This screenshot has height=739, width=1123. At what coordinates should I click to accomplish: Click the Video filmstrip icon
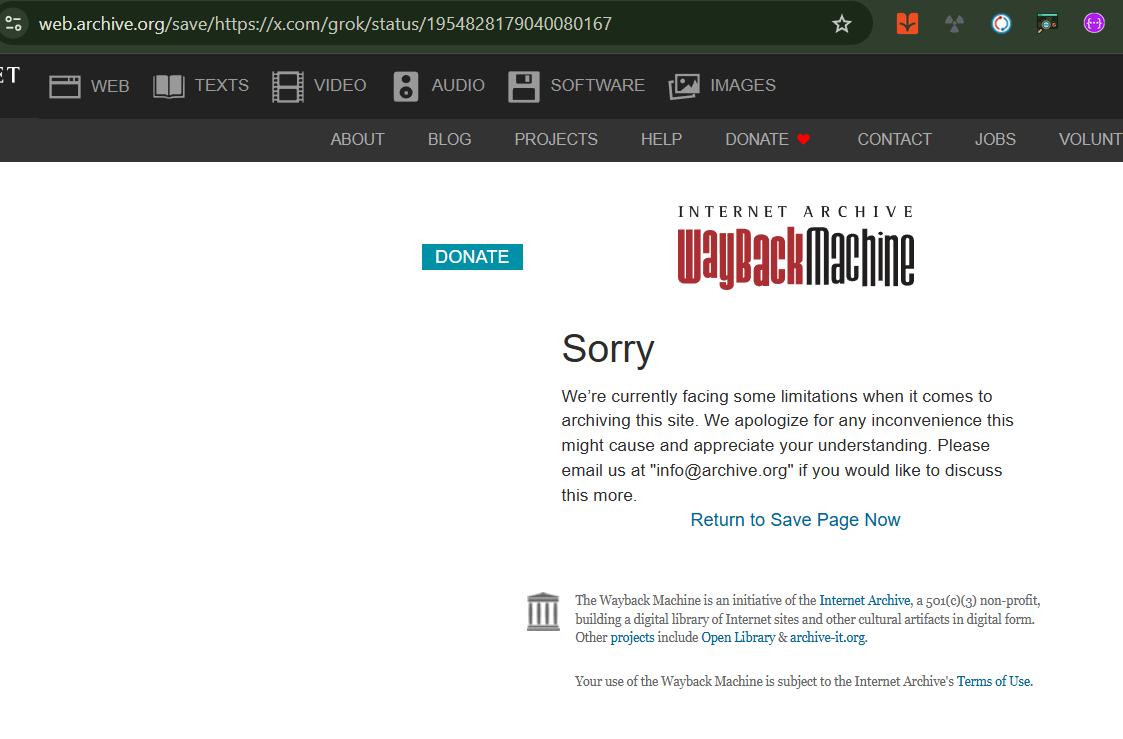[x=288, y=87]
